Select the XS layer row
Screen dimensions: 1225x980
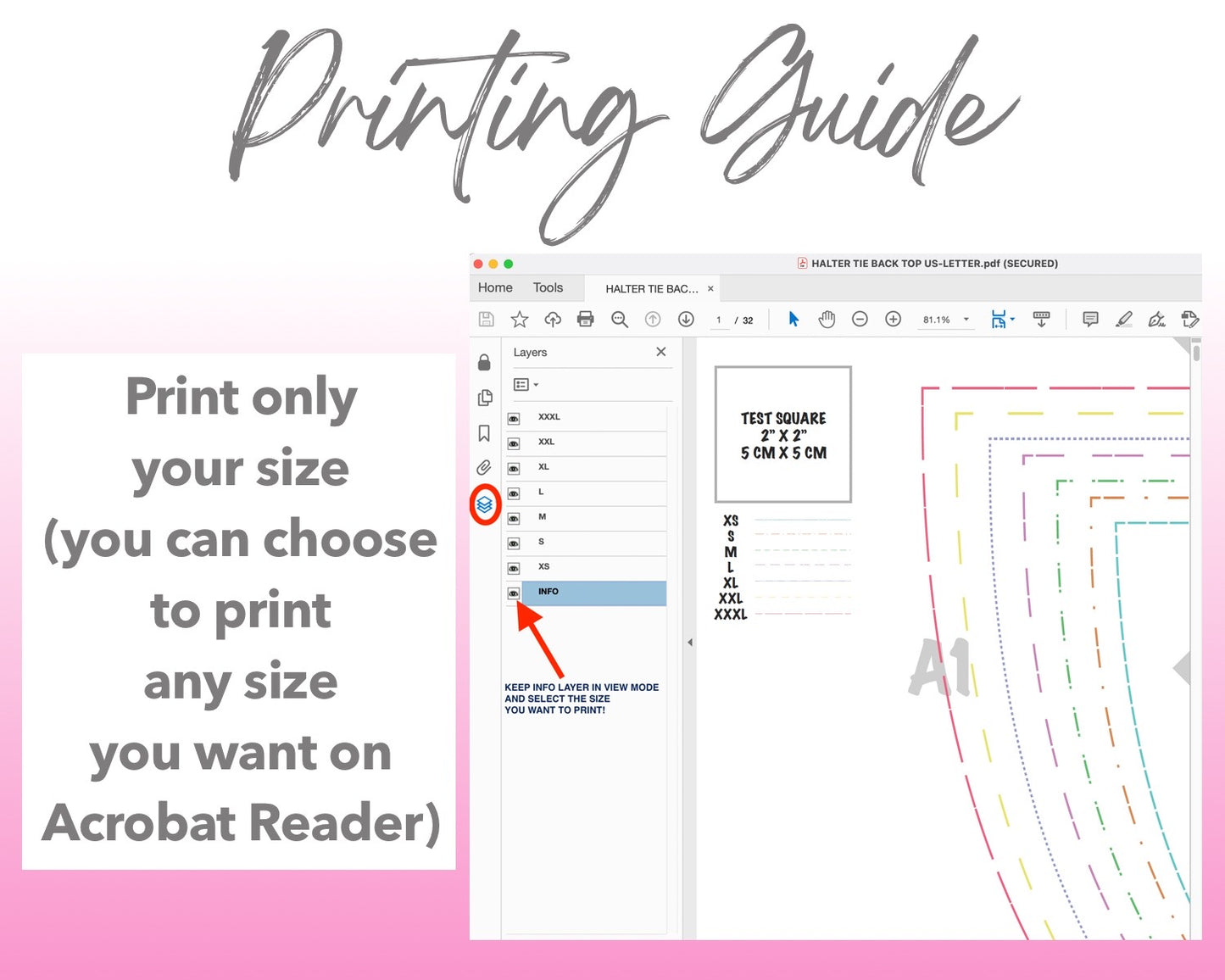point(593,567)
